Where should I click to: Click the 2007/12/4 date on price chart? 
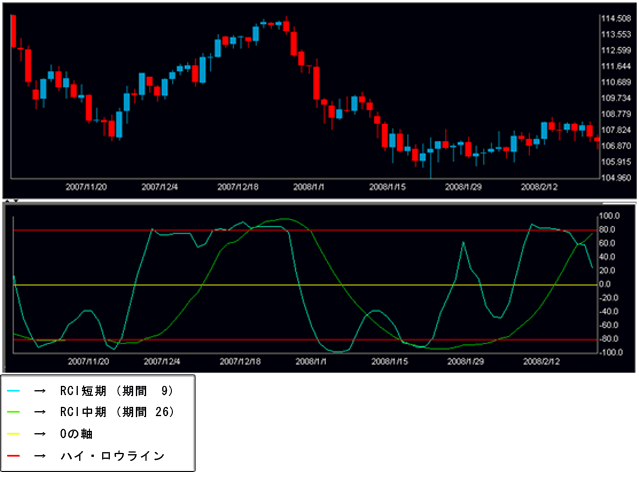click(x=160, y=187)
